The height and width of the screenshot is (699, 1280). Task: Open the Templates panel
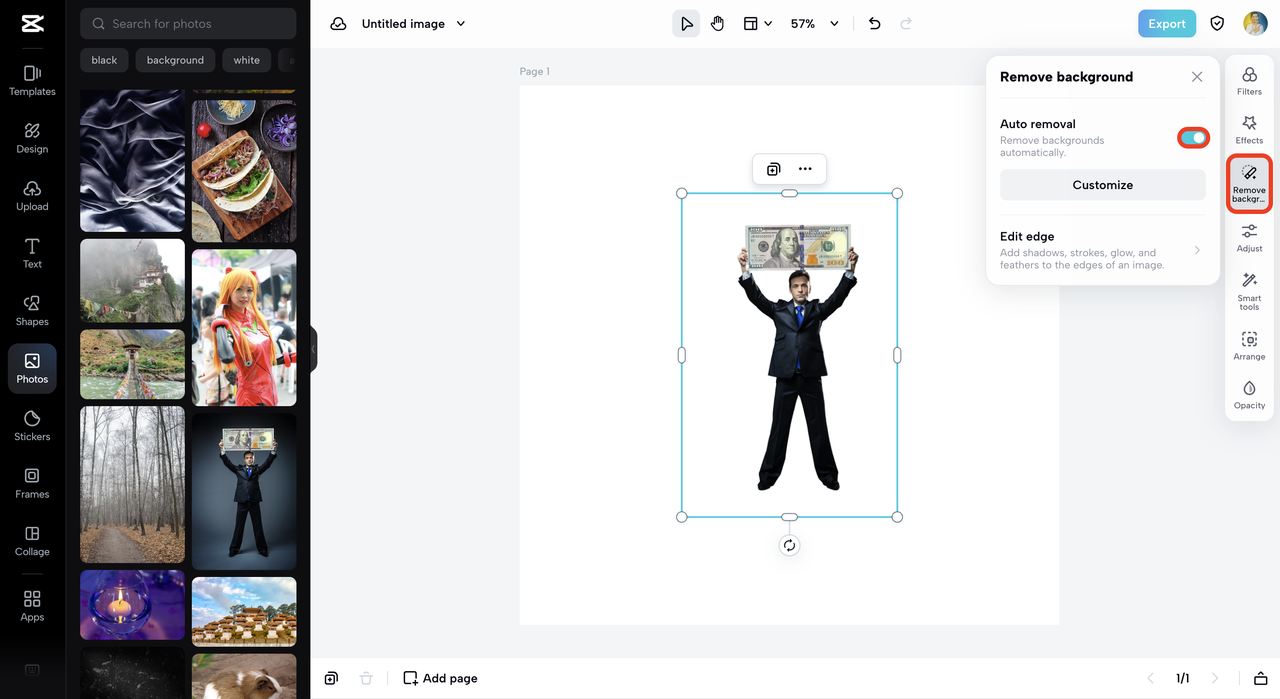tap(32, 81)
